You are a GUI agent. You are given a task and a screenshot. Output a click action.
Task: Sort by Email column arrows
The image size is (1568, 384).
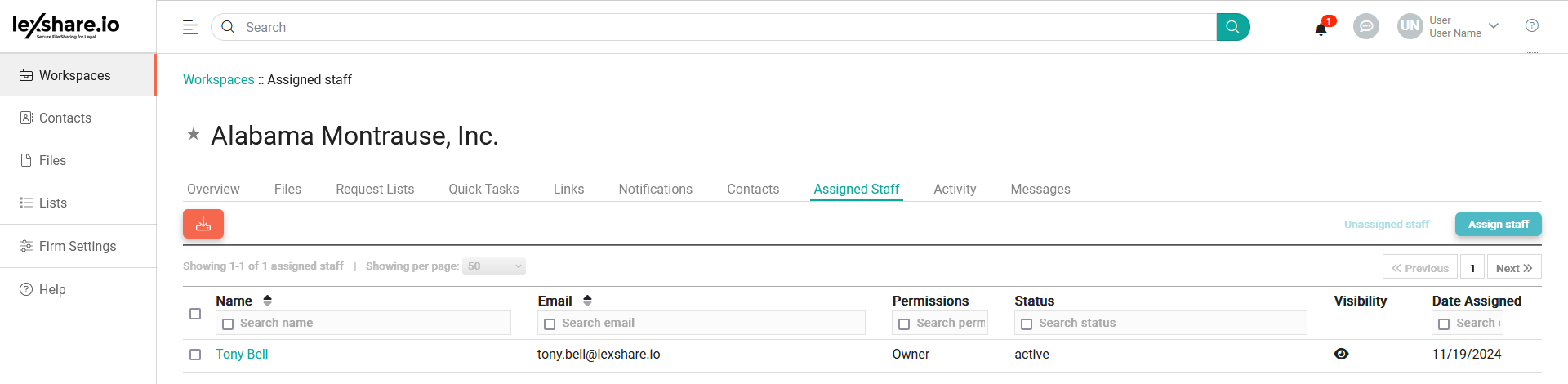587,301
